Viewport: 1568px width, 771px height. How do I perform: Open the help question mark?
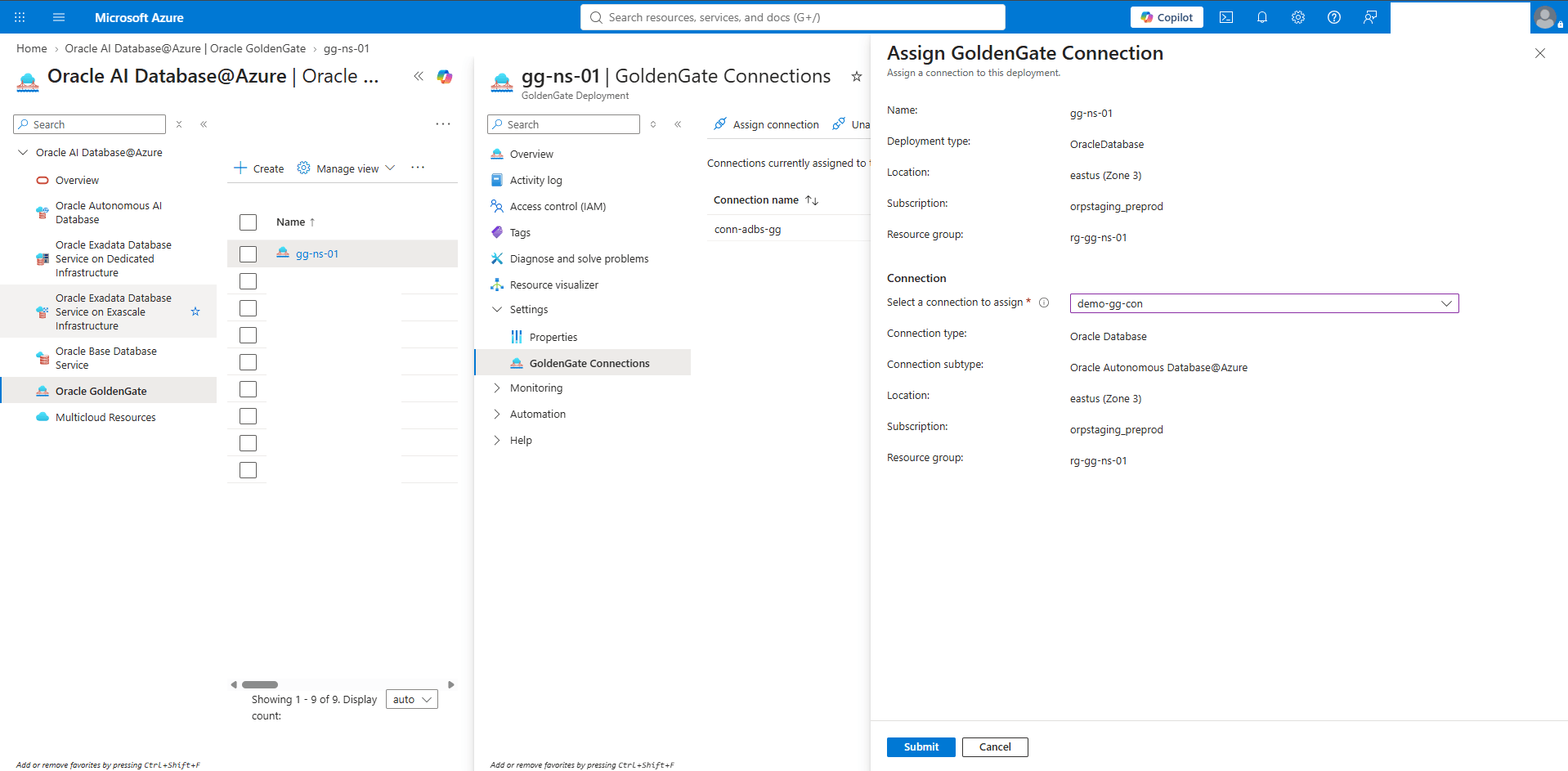tap(1334, 17)
